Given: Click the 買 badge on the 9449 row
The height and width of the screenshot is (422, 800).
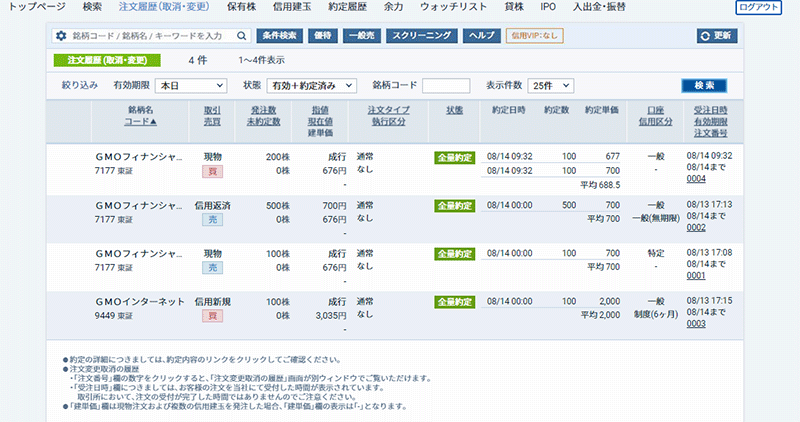Looking at the screenshot, I should [212, 316].
